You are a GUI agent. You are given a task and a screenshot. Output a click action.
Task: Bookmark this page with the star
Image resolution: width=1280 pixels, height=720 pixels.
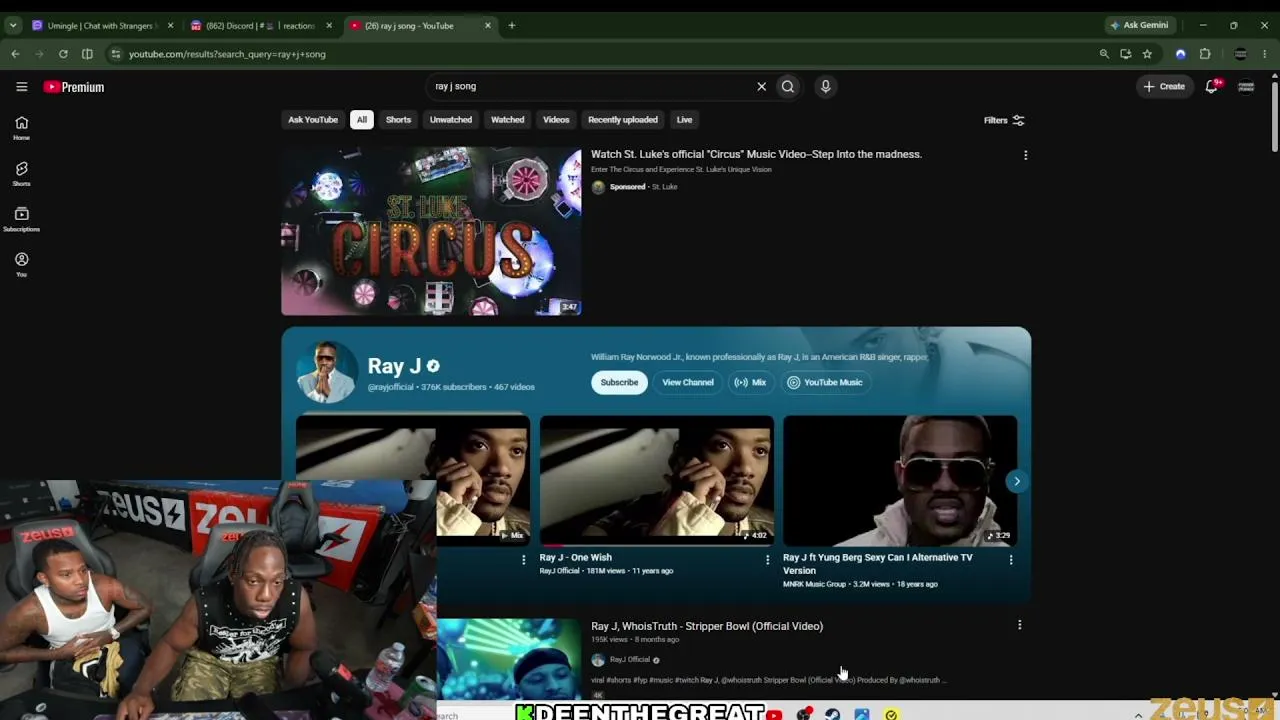click(x=1147, y=54)
